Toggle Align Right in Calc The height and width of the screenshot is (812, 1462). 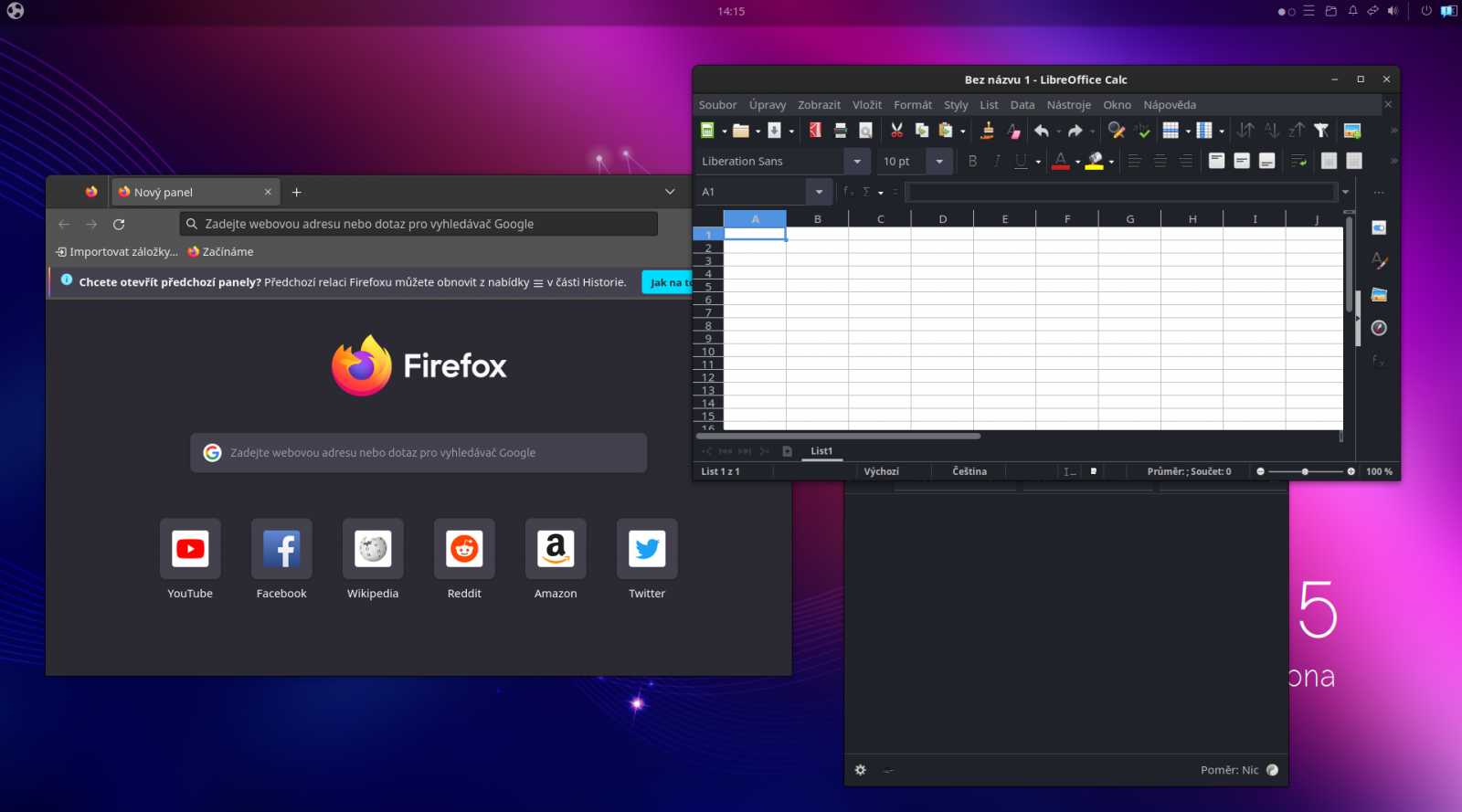pyautogui.click(x=1186, y=162)
